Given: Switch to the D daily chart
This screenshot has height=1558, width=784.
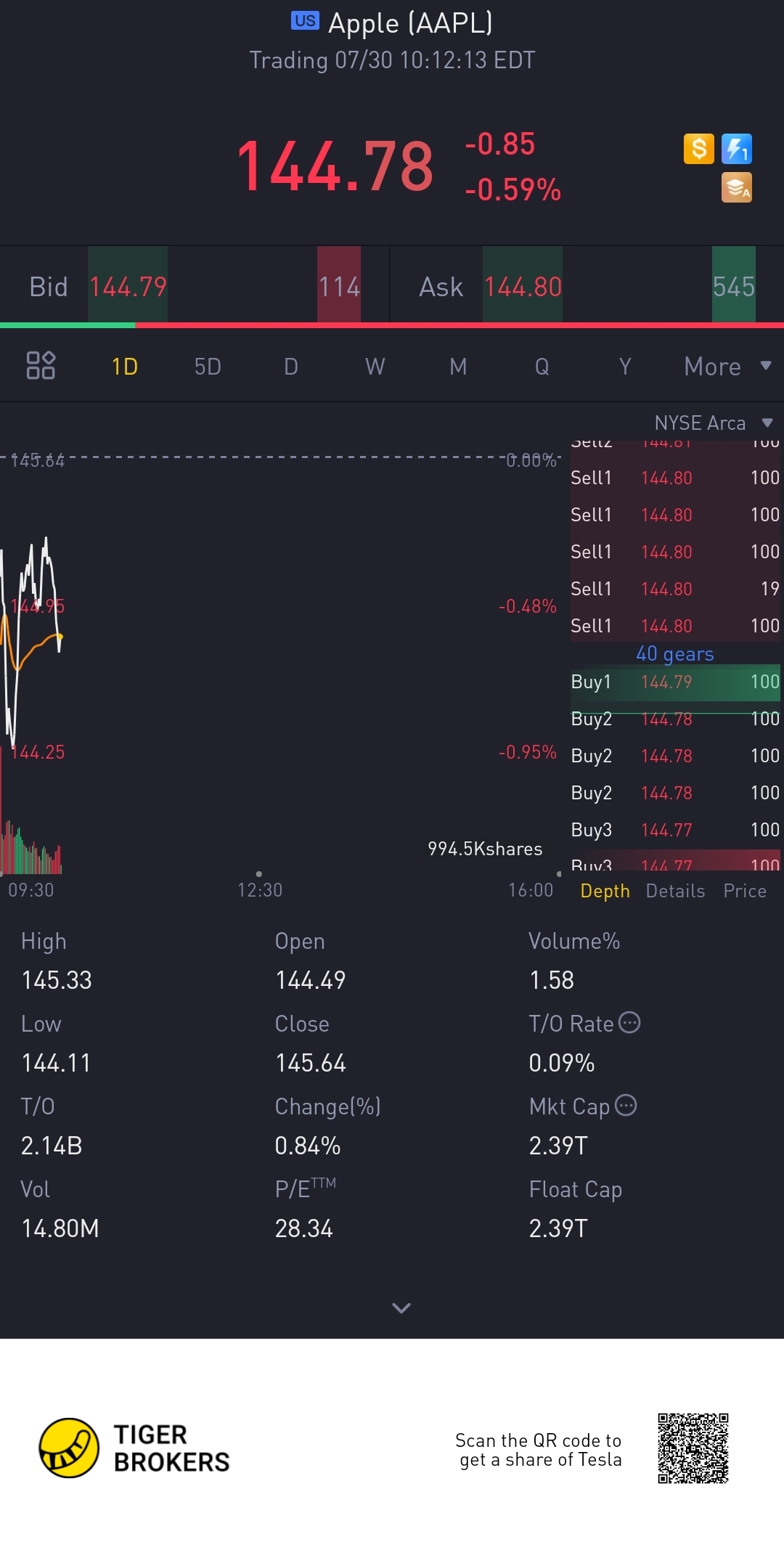Looking at the screenshot, I should click(x=291, y=366).
